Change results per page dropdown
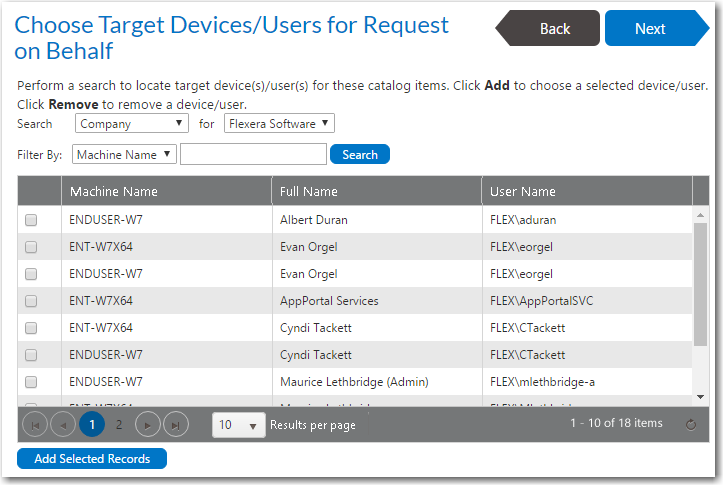723x485 pixels. (239, 425)
